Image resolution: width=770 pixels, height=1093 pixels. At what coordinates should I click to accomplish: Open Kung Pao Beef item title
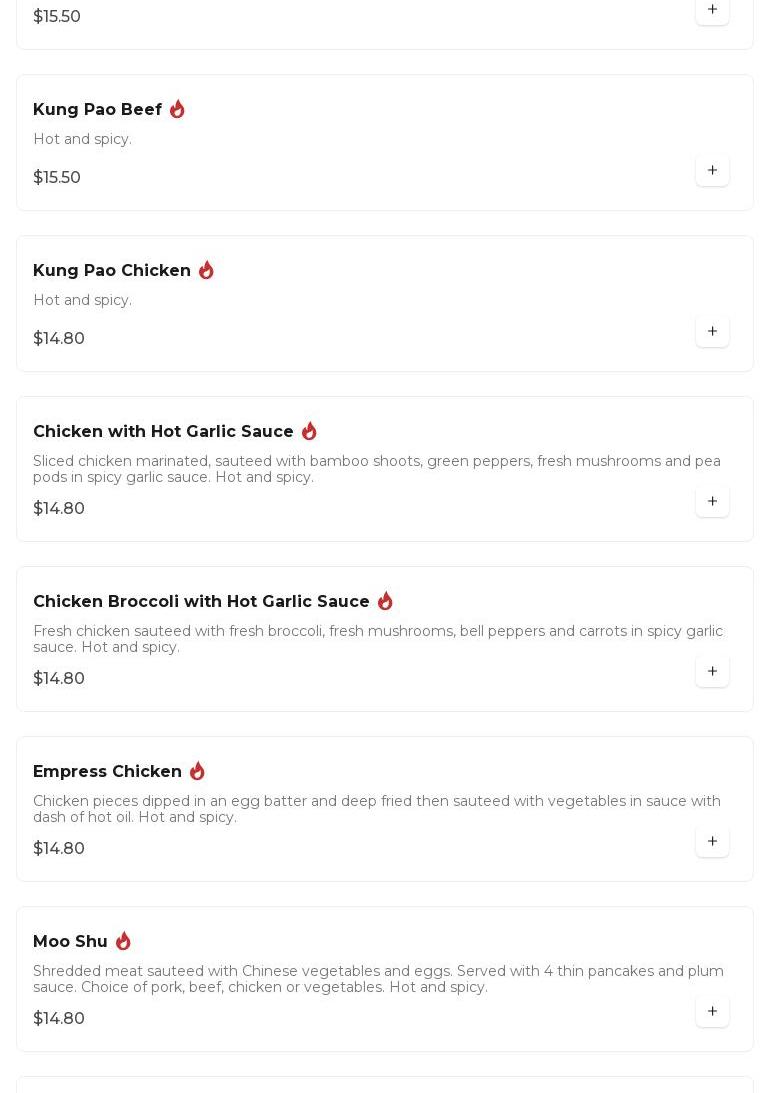pyautogui.click(x=97, y=109)
